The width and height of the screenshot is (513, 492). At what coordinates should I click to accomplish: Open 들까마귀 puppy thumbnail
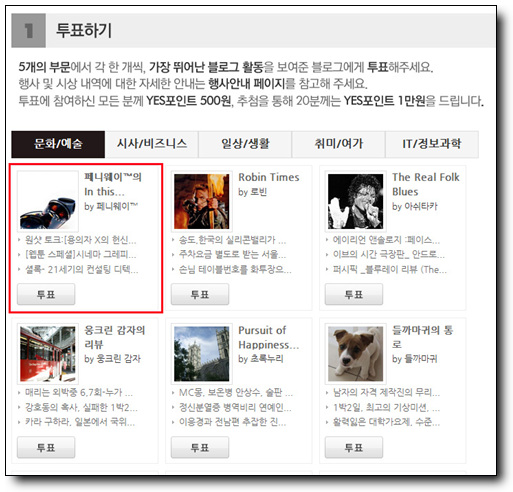[x=355, y=354]
